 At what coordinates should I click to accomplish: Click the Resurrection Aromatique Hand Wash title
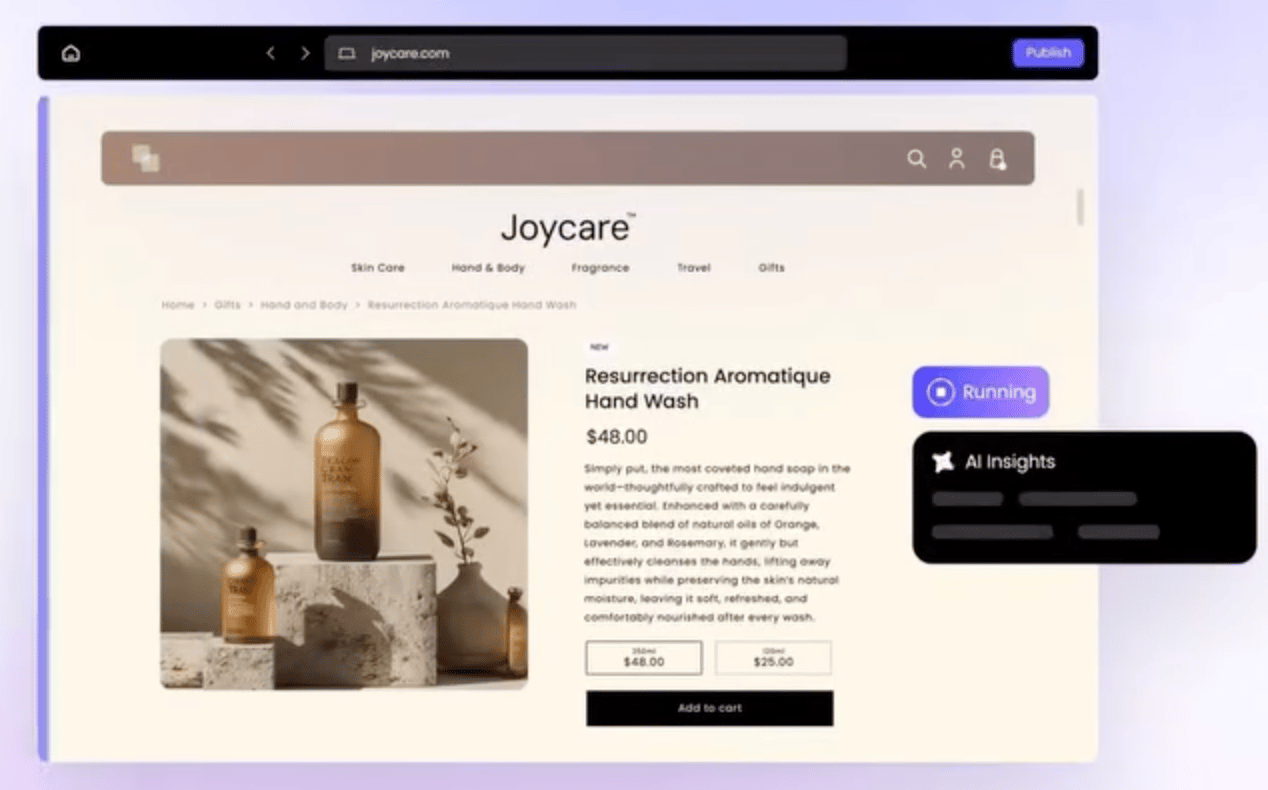point(708,388)
